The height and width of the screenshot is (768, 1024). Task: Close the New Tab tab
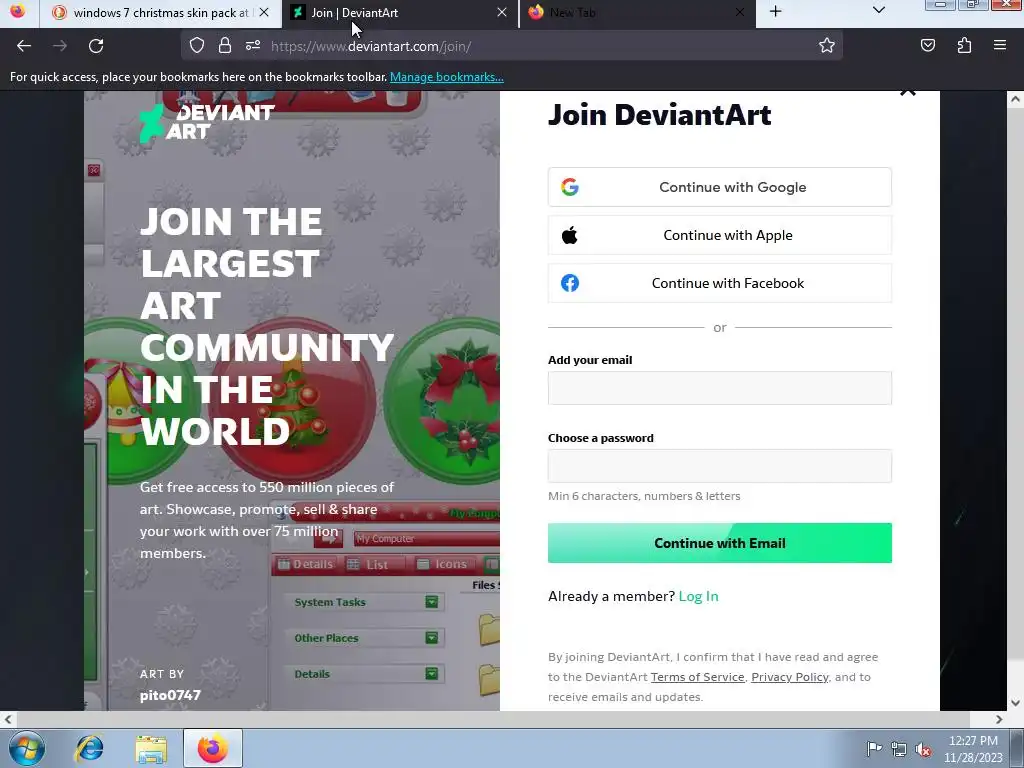(740, 12)
